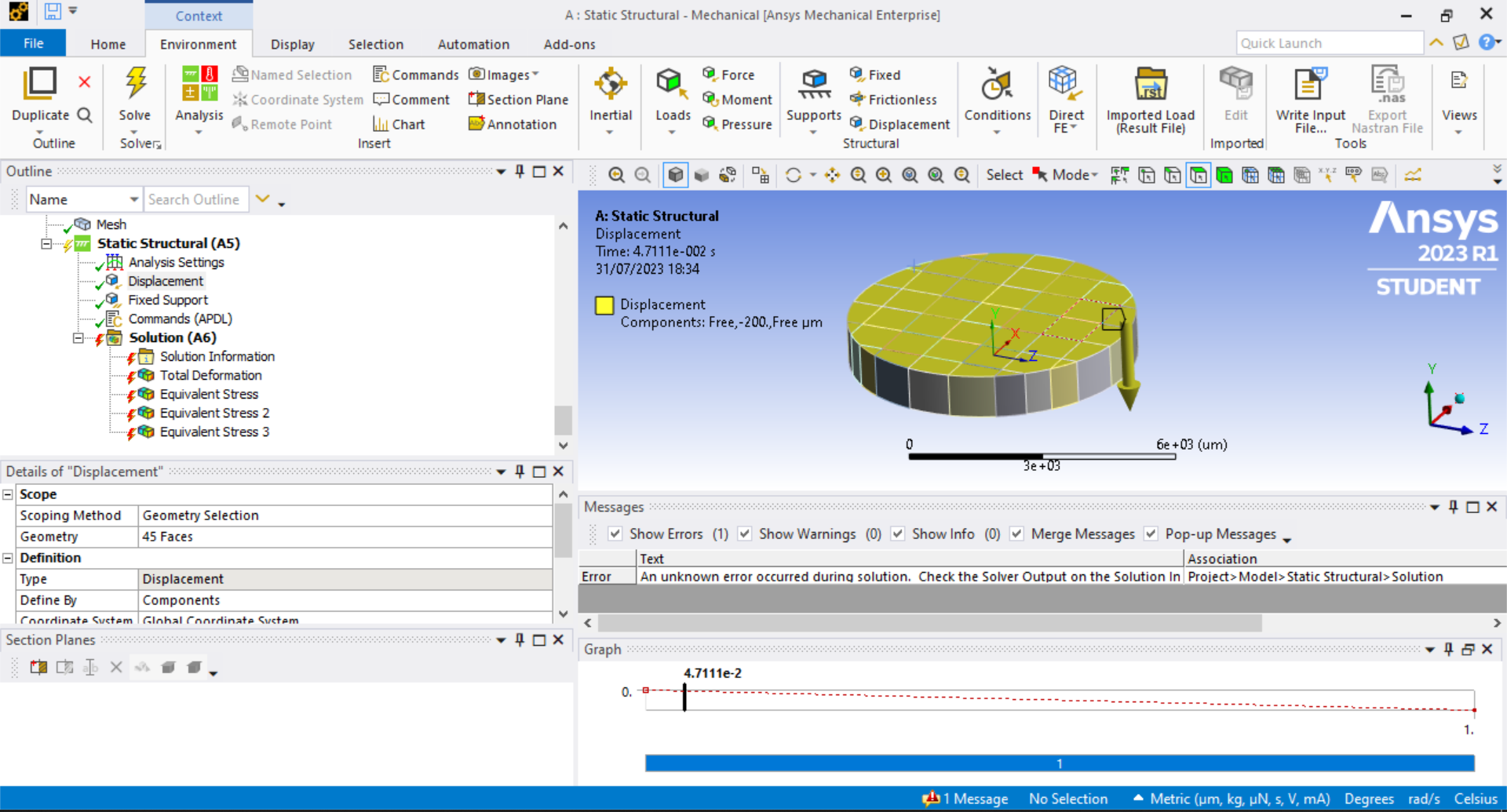This screenshot has height=812, width=1507.
Task: Toggle Show Errors checkbox
Action: point(615,533)
